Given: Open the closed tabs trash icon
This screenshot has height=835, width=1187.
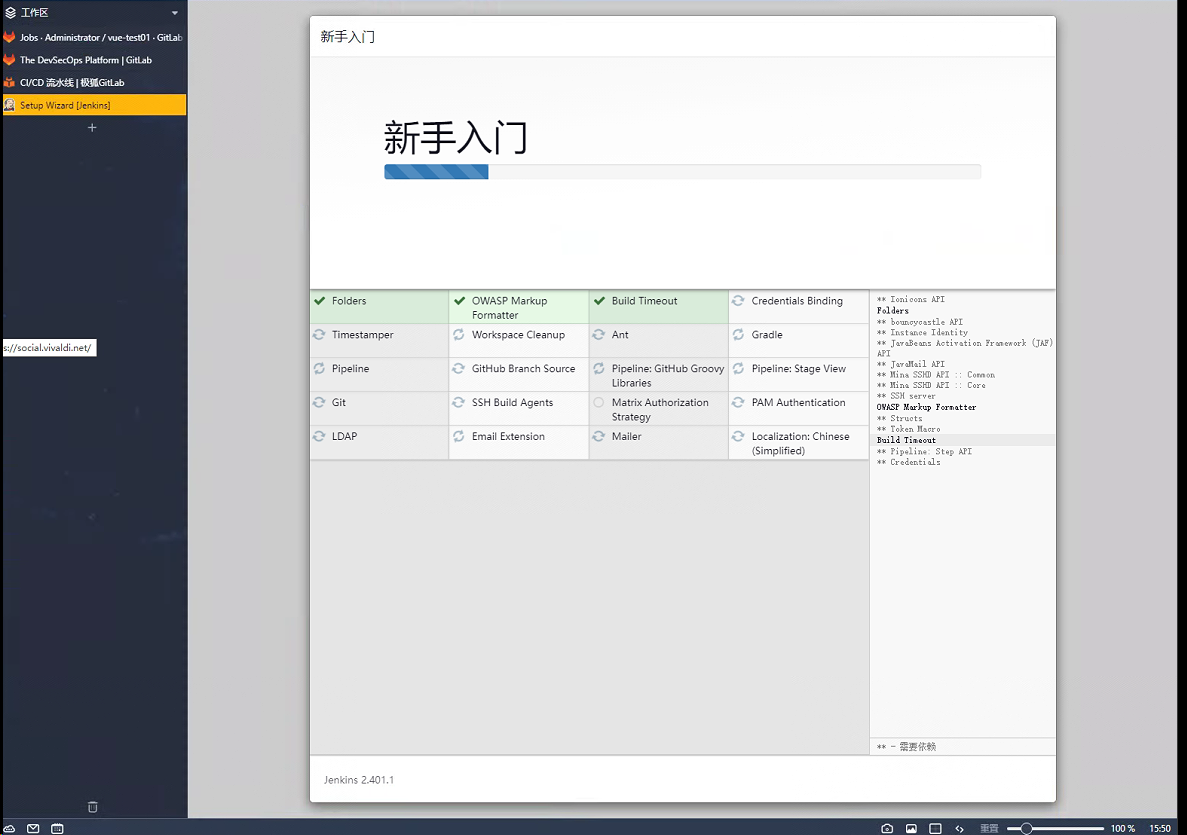Looking at the screenshot, I should [92, 807].
